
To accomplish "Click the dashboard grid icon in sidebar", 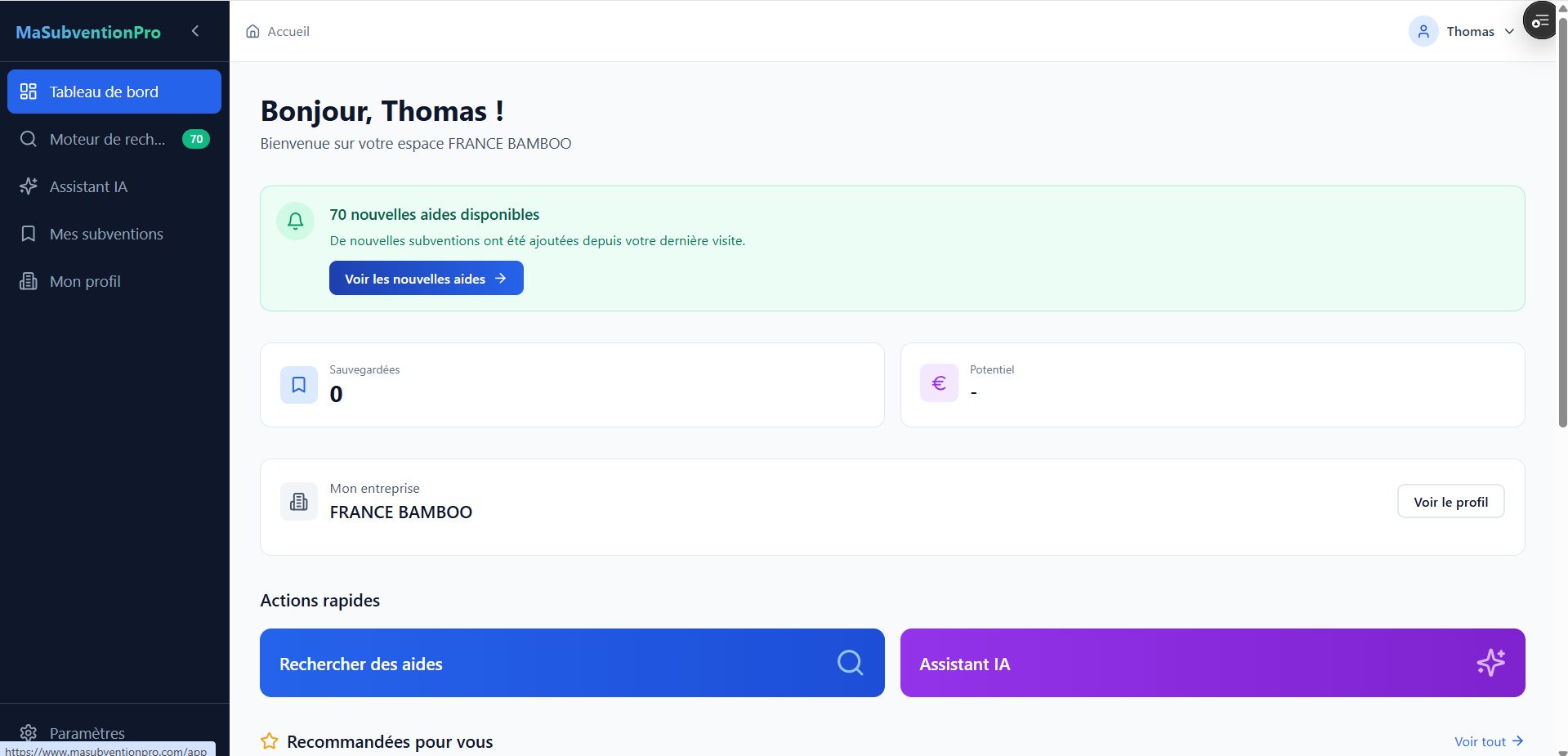I will pos(29,92).
